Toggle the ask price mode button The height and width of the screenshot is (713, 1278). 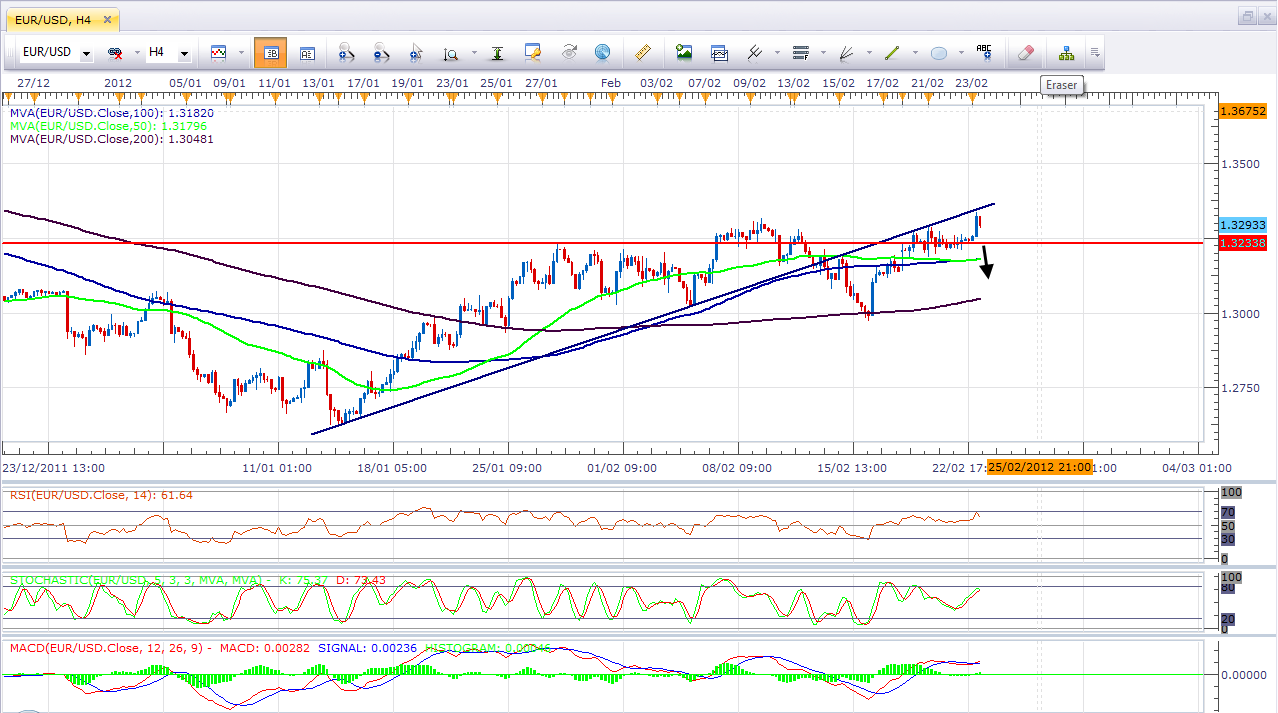(x=307, y=53)
